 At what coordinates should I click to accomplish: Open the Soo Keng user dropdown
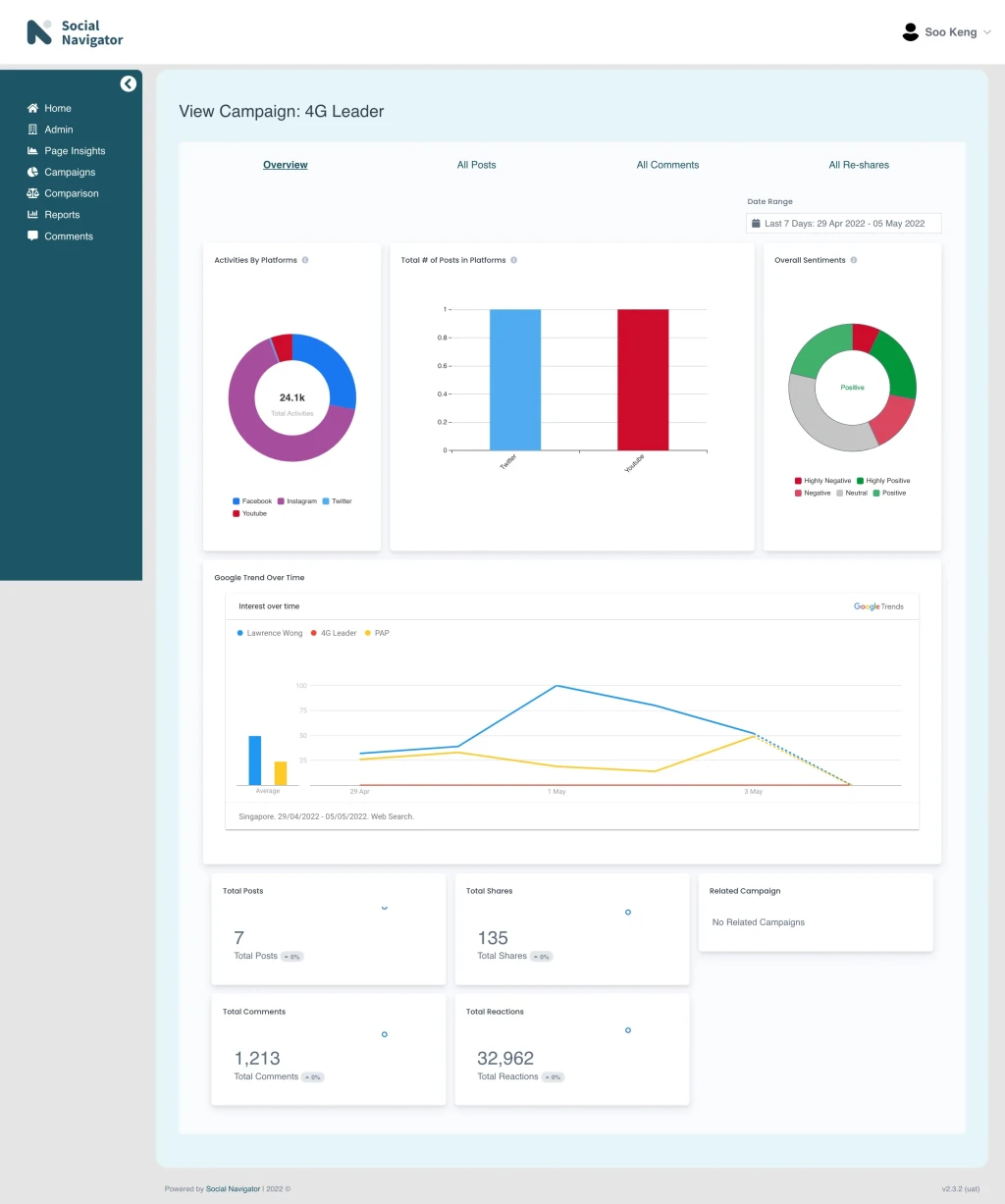pyautogui.click(x=947, y=32)
